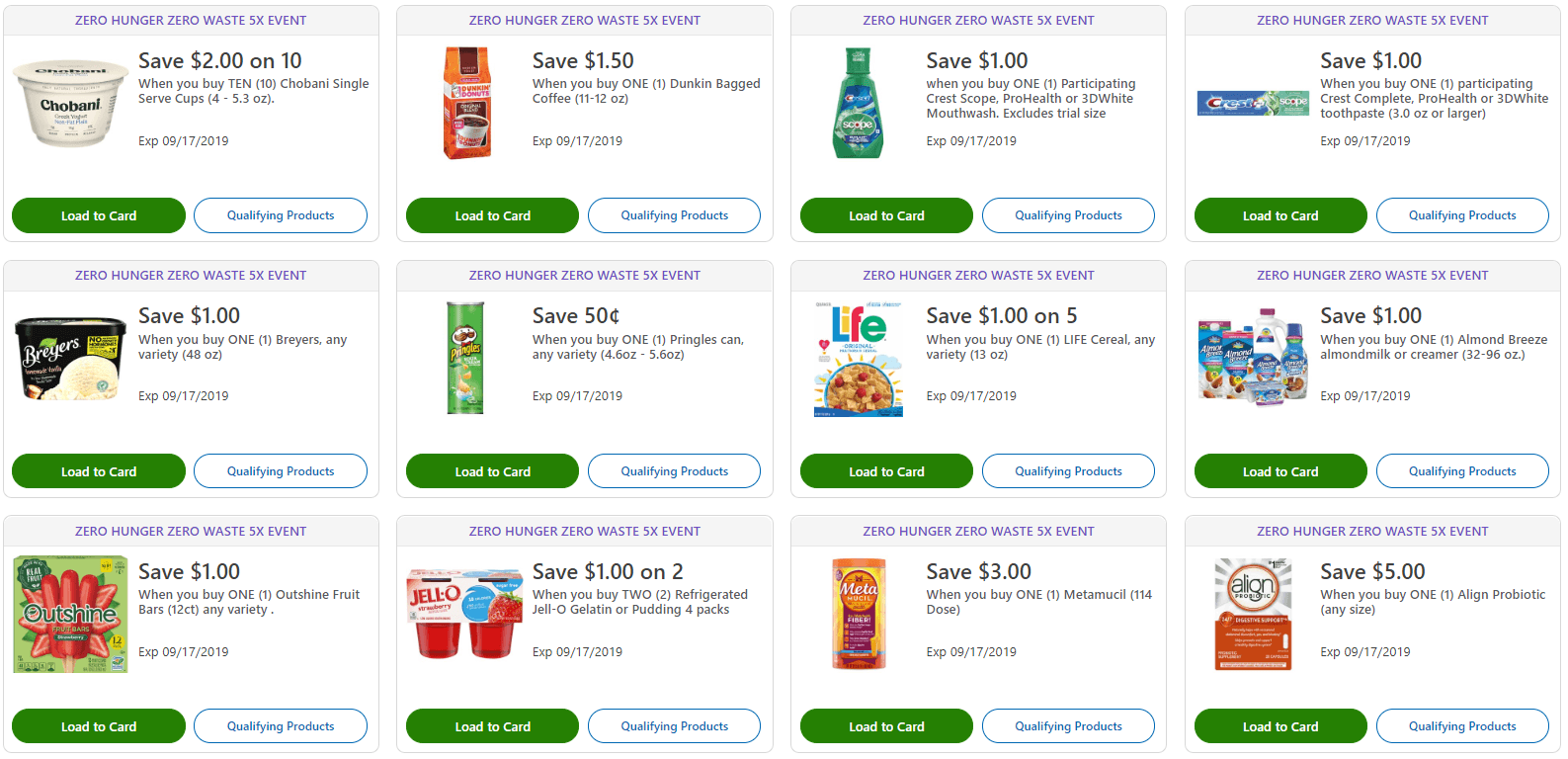
Task: View Qualifying Products for Breyers coupon
Action: [x=281, y=471]
